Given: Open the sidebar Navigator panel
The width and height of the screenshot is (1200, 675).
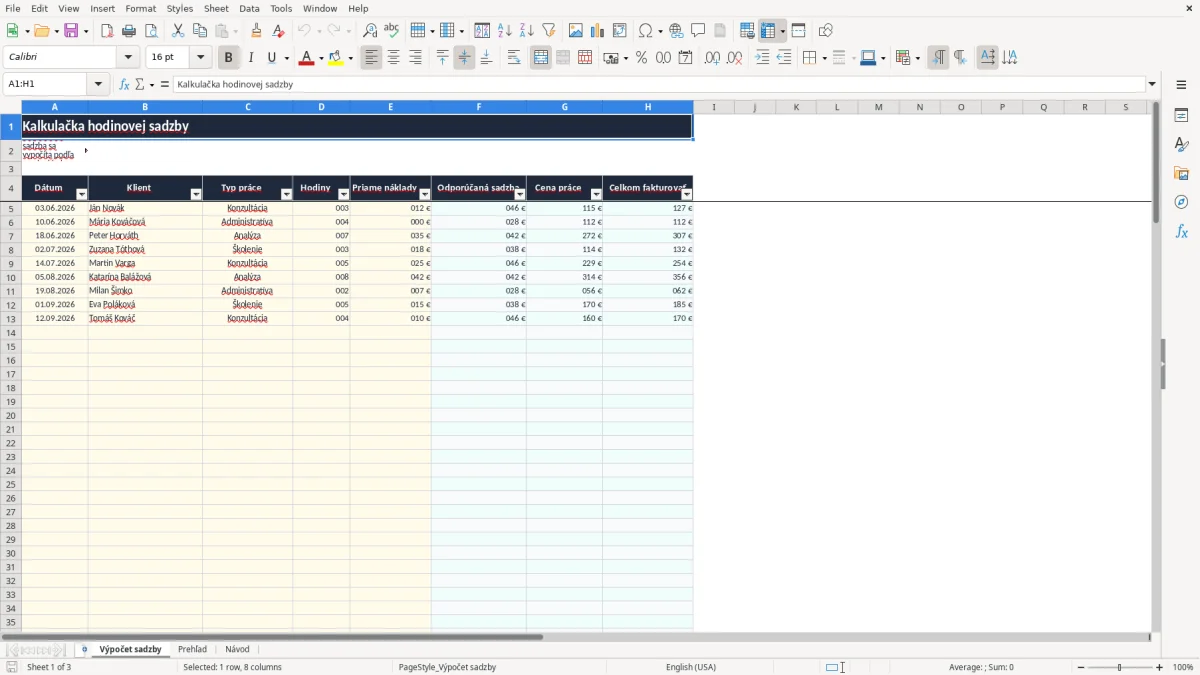Looking at the screenshot, I should click(x=1181, y=203).
